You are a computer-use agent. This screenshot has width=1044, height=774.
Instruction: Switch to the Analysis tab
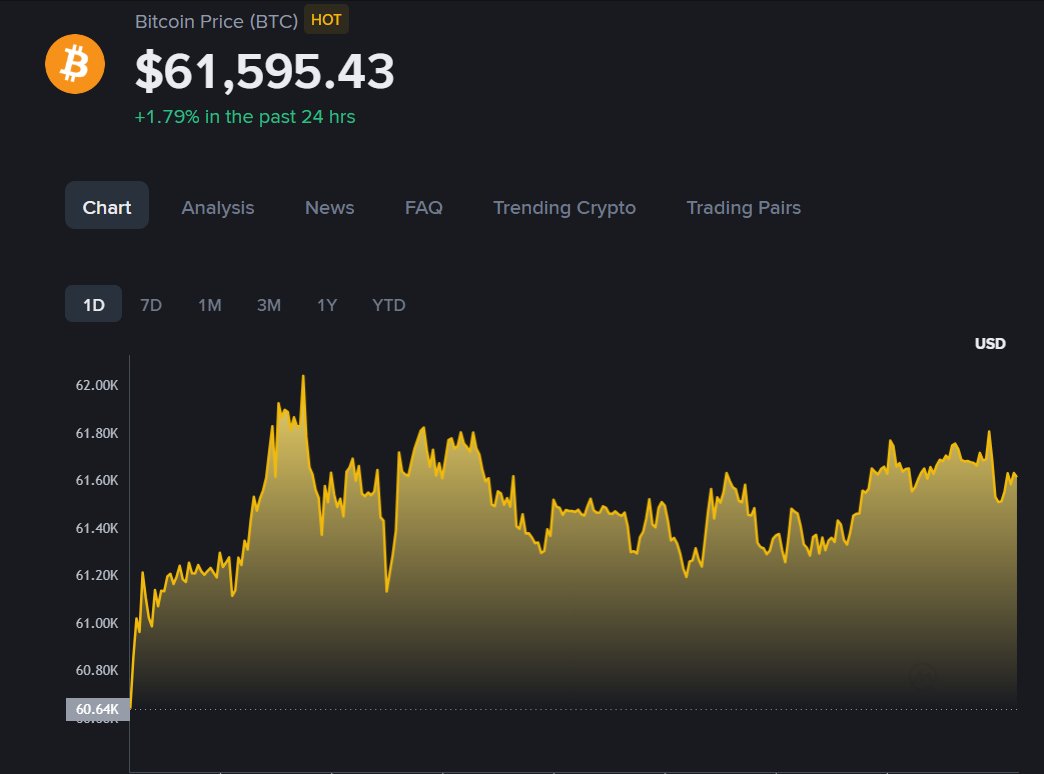(x=218, y=207)
